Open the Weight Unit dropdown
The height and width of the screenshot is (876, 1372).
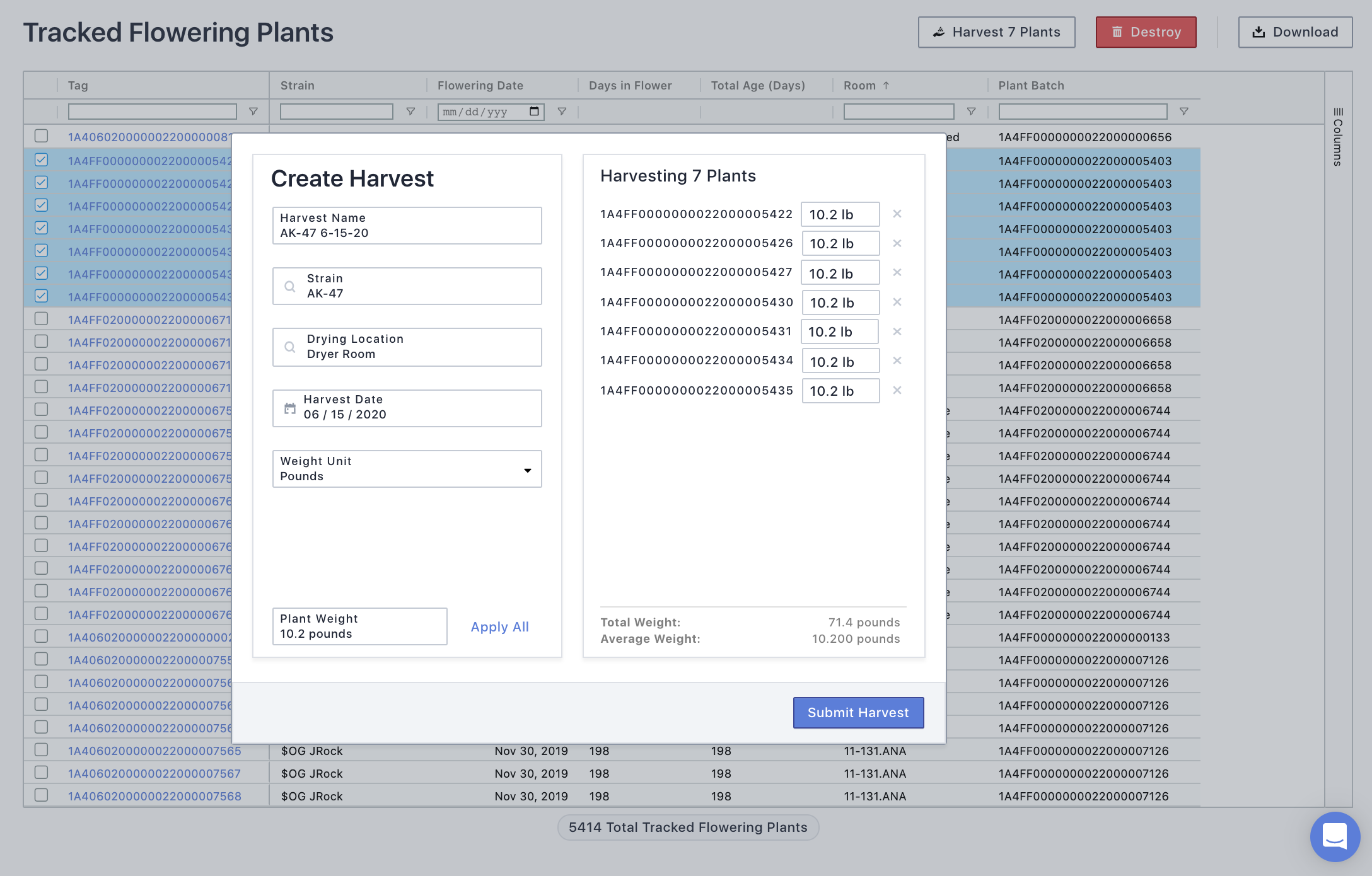pos(407,469)
